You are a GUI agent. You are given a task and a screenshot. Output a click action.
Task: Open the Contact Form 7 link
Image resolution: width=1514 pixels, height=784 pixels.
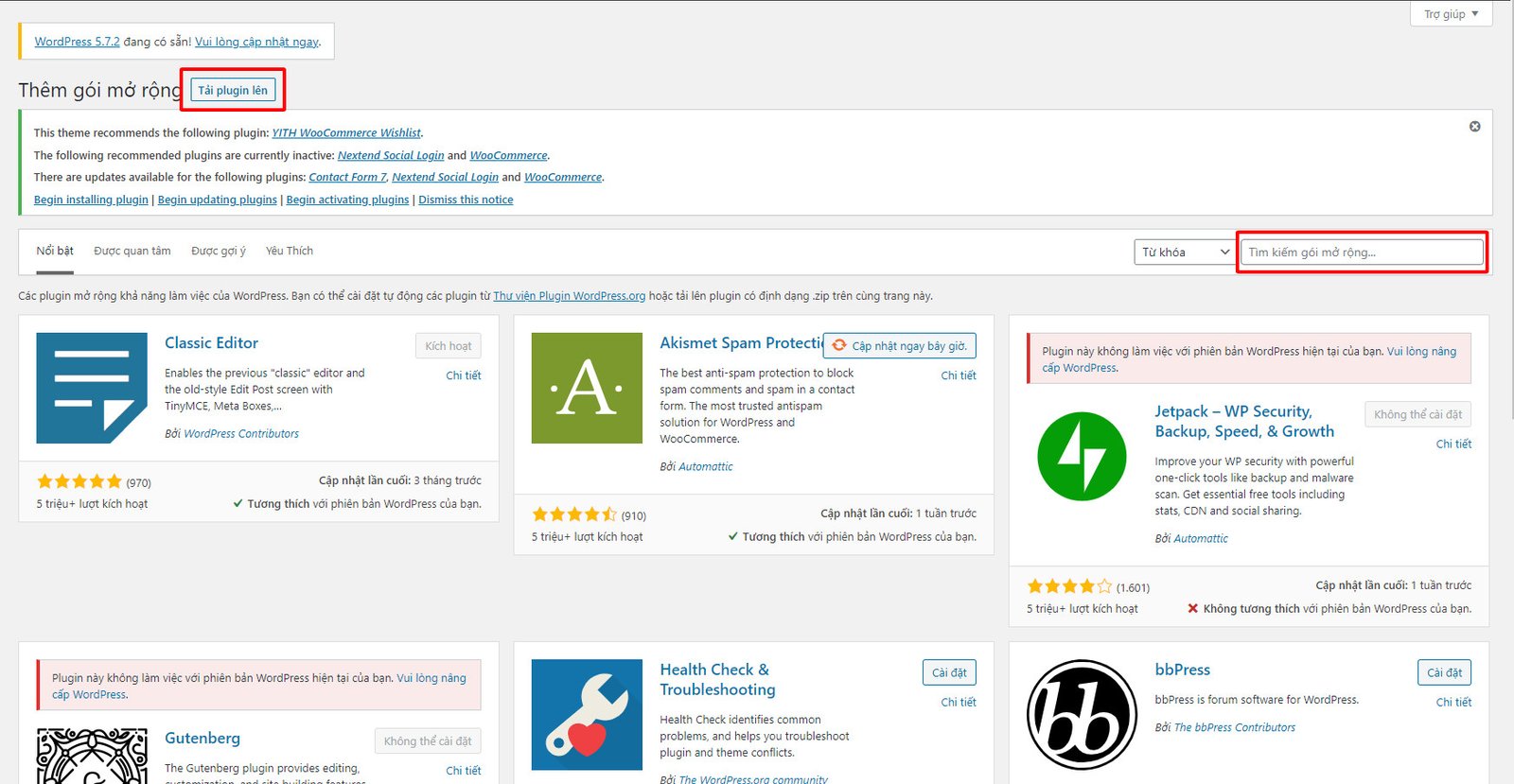click(x=347, y=177)
